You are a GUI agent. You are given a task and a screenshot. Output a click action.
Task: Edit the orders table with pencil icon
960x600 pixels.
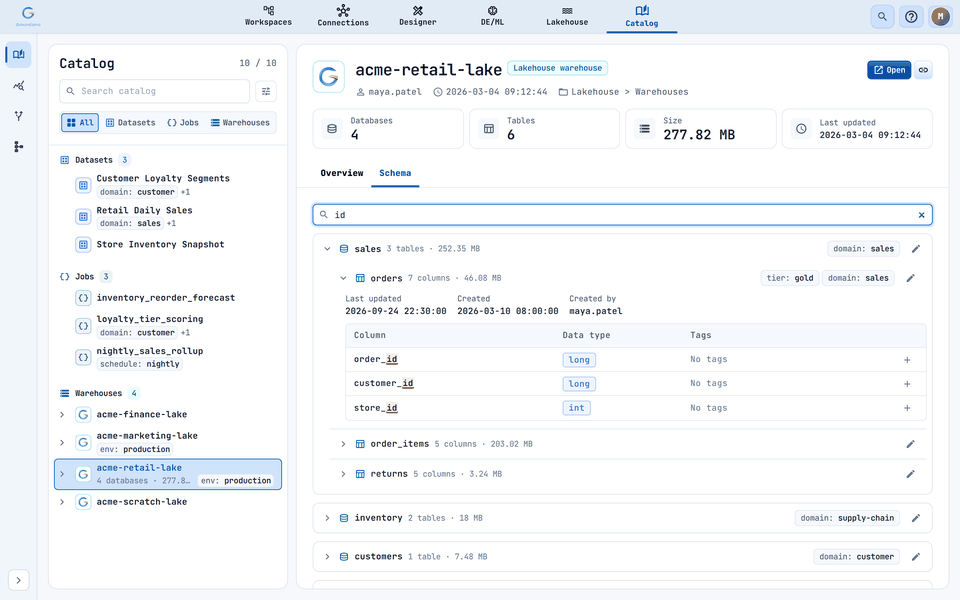(910, 278)
